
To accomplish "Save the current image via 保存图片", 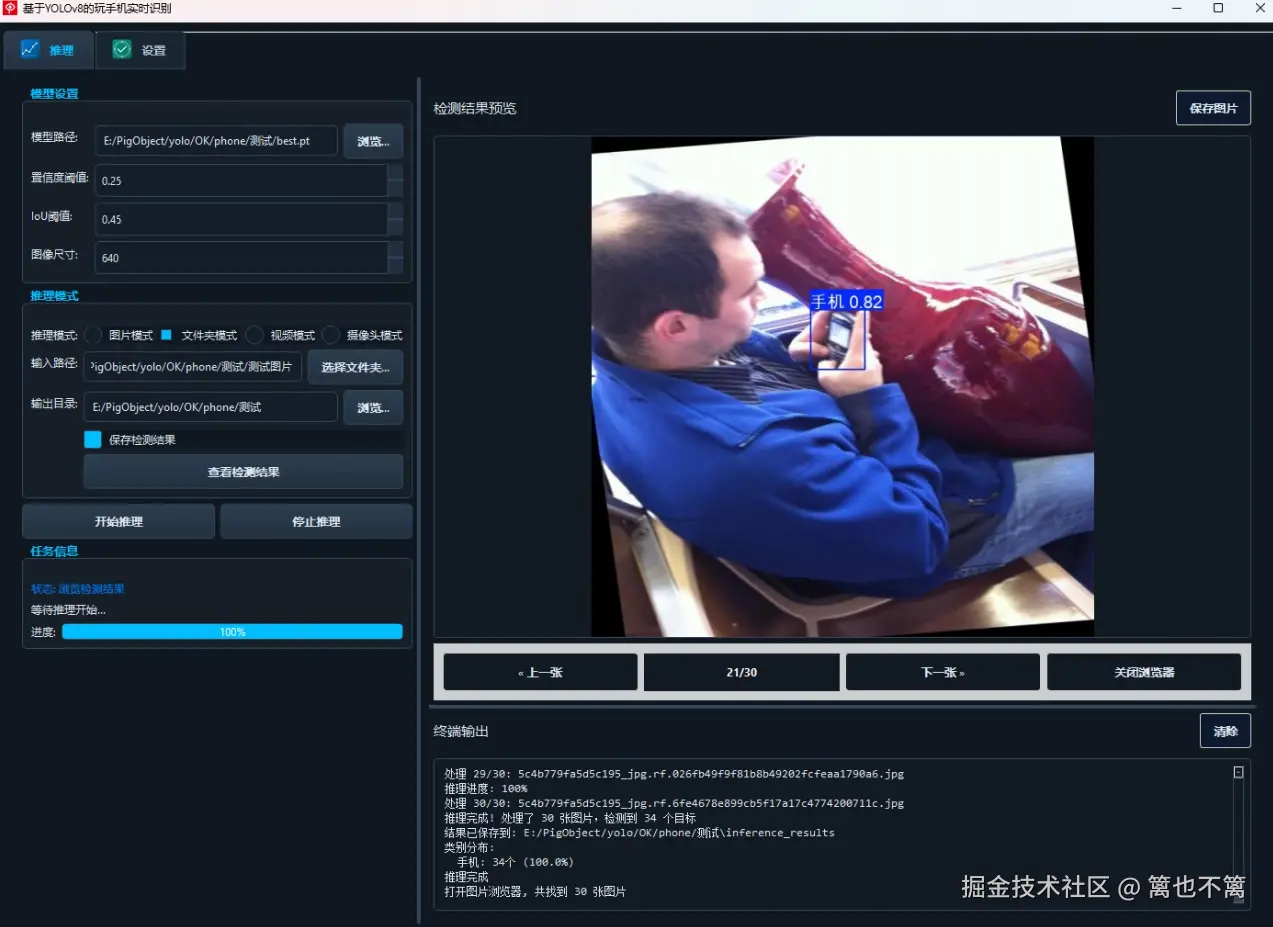I will click(1212, 107).
